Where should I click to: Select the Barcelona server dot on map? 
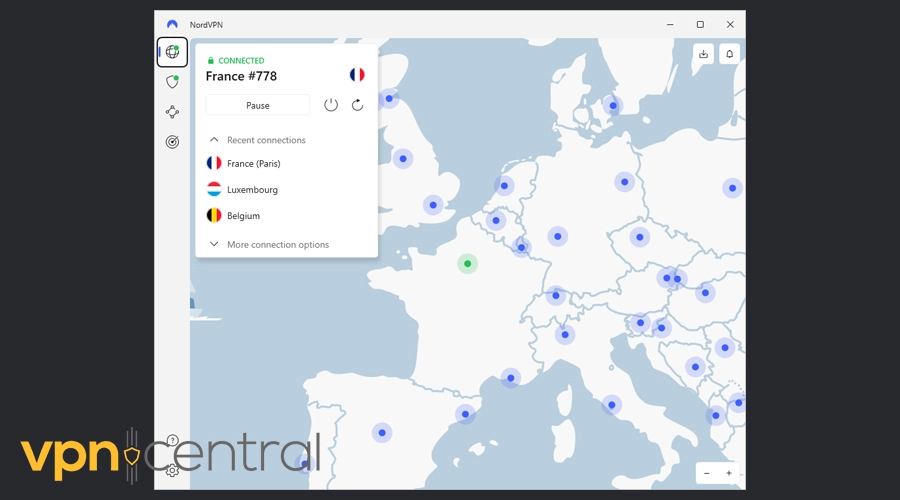(x=465, y=414)
